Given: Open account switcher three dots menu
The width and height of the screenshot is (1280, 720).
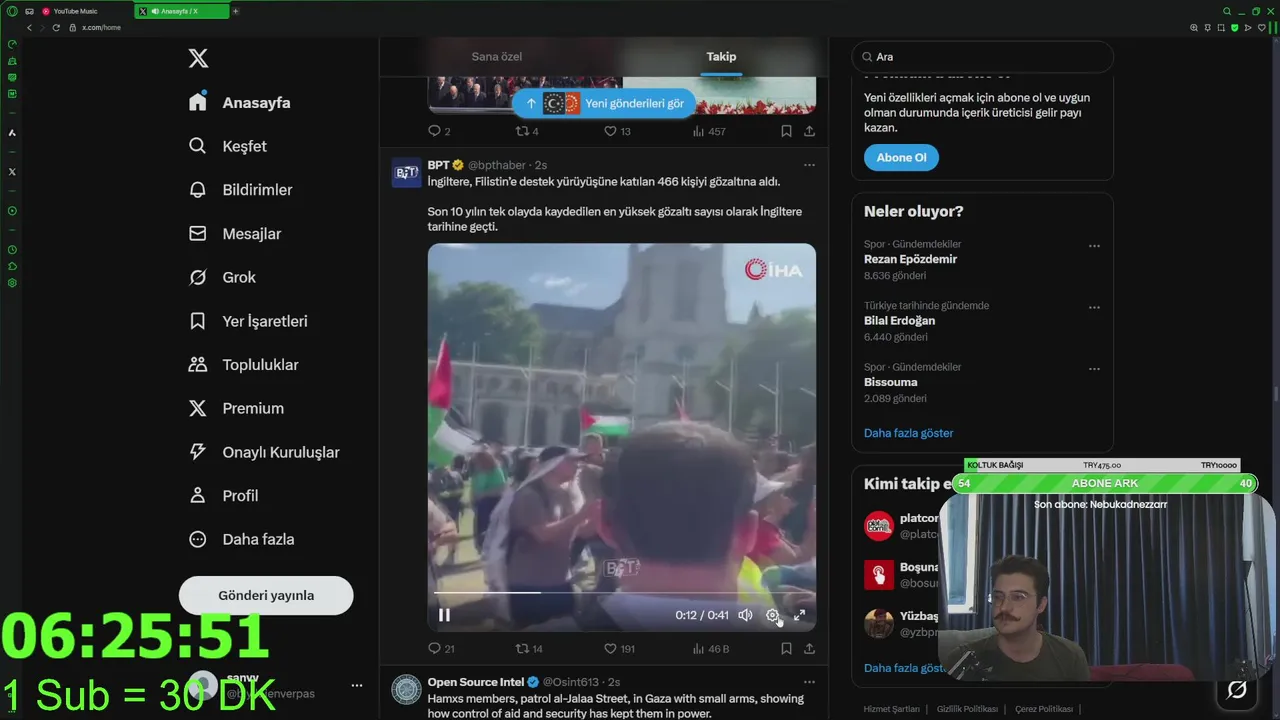Looking at the screenshot, I should pyautogui.click(x=356, y=686).
